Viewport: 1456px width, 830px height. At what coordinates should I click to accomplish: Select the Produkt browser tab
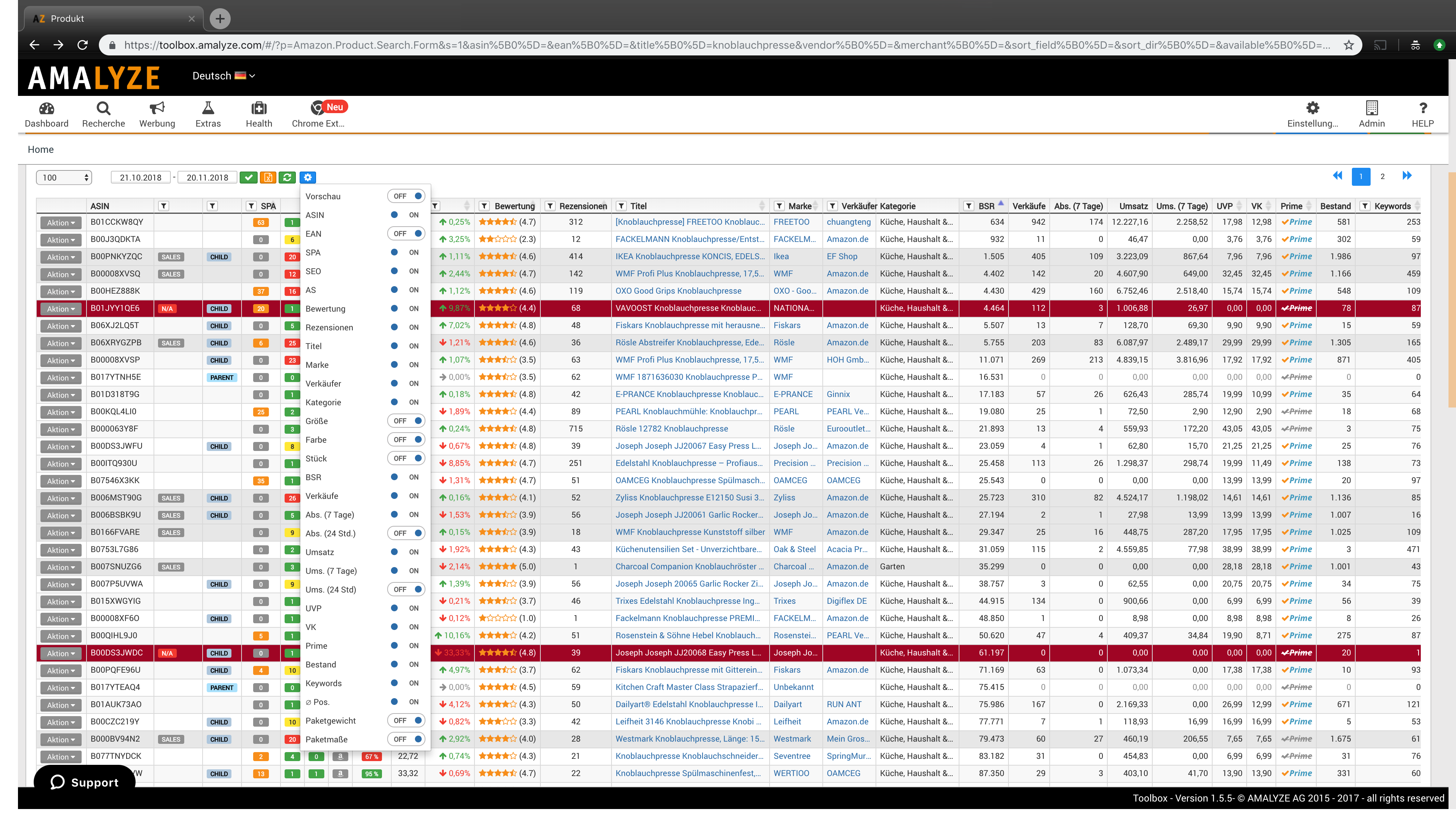[114, 19]
